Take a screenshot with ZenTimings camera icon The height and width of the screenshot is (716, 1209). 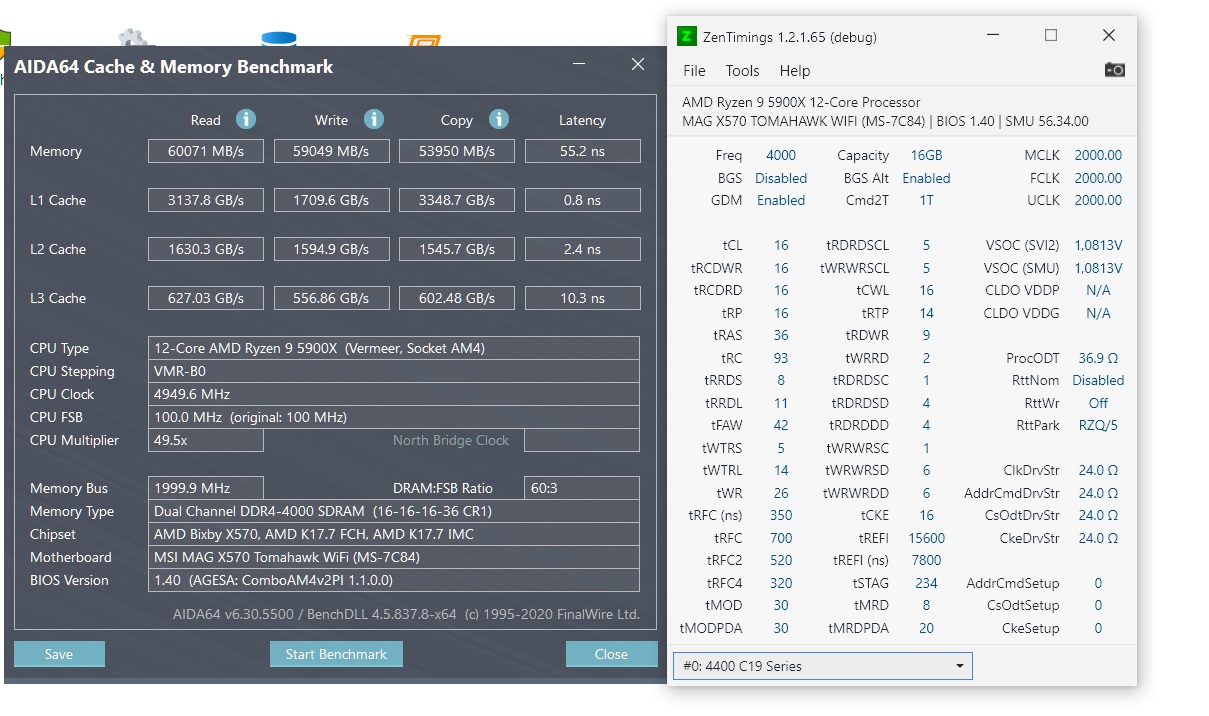pos(1114,70)
